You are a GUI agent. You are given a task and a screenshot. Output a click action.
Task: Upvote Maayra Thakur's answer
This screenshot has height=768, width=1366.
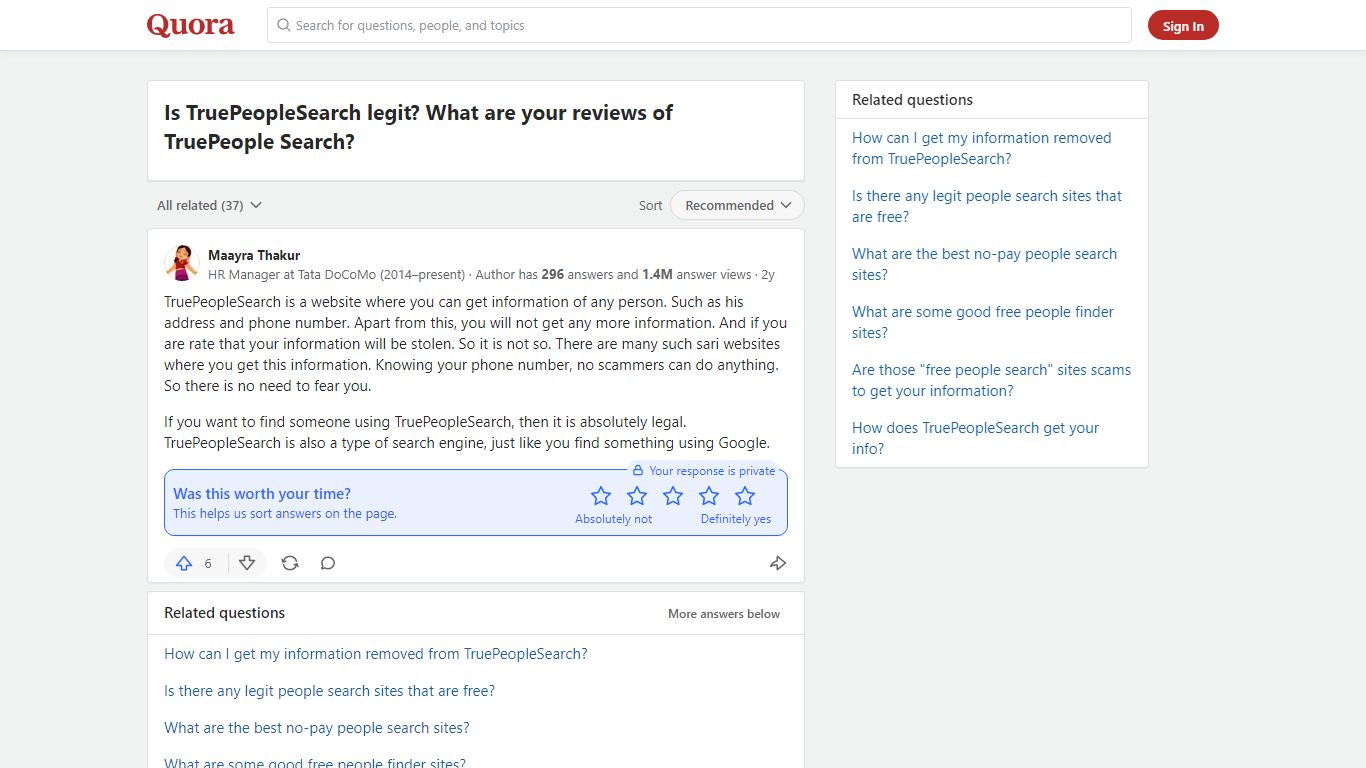(196, 563)
